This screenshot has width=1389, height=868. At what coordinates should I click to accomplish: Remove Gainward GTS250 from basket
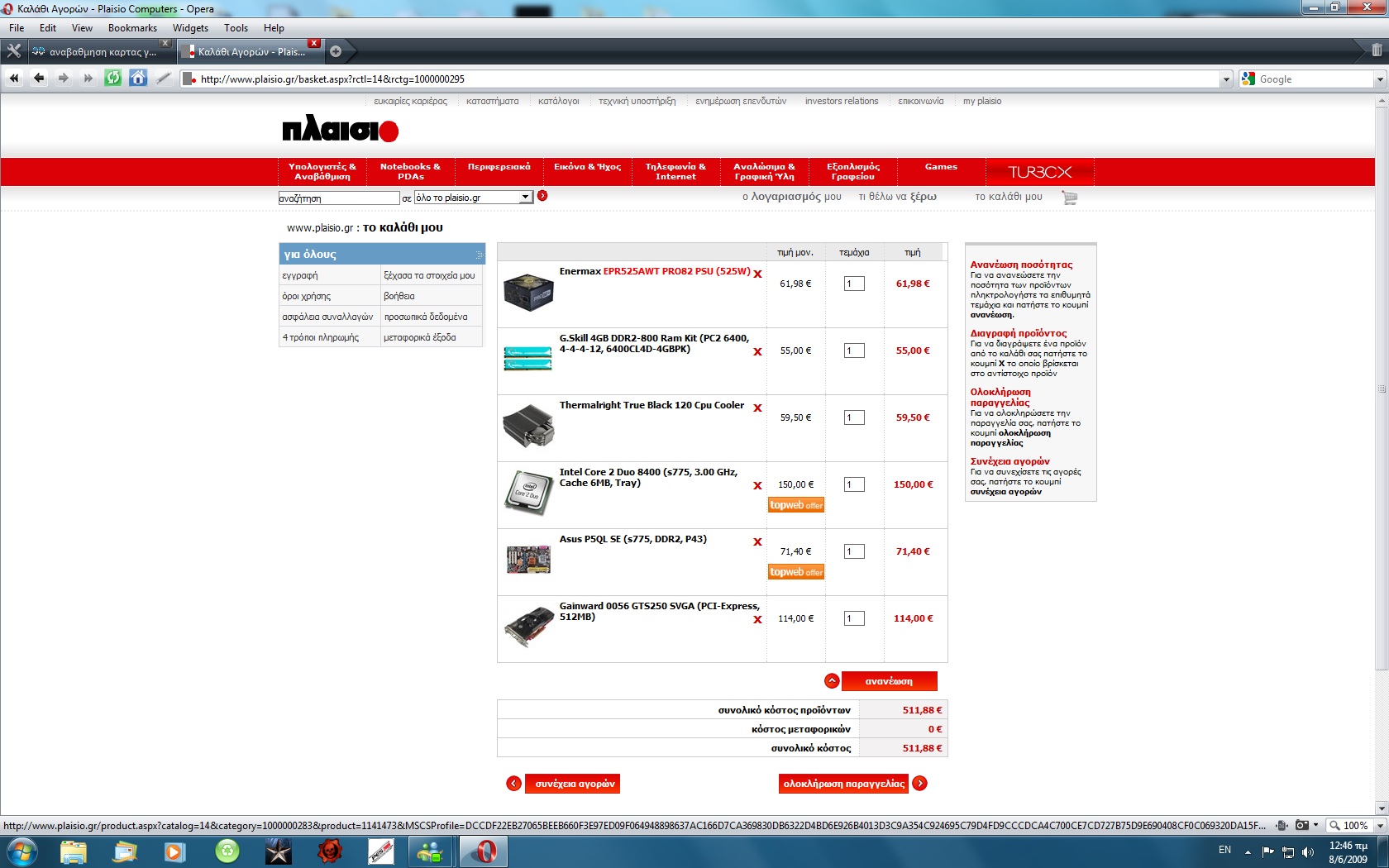click(x=757, y=619)
